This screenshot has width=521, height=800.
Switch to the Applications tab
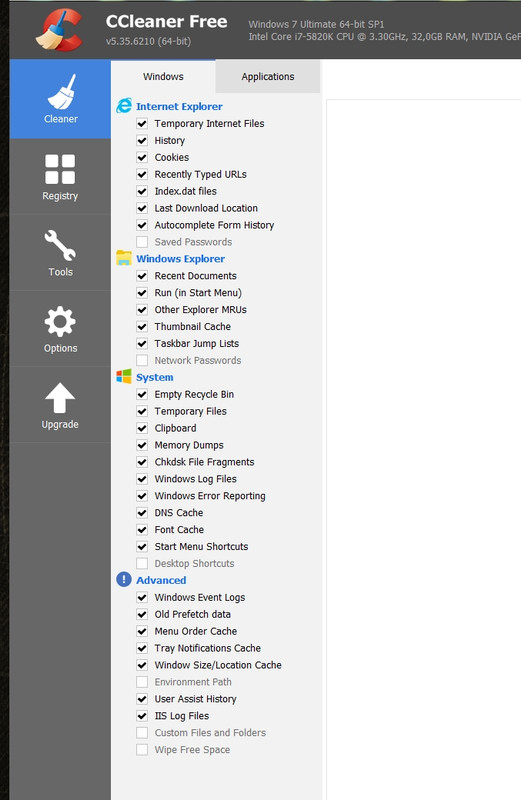[268, 77]
